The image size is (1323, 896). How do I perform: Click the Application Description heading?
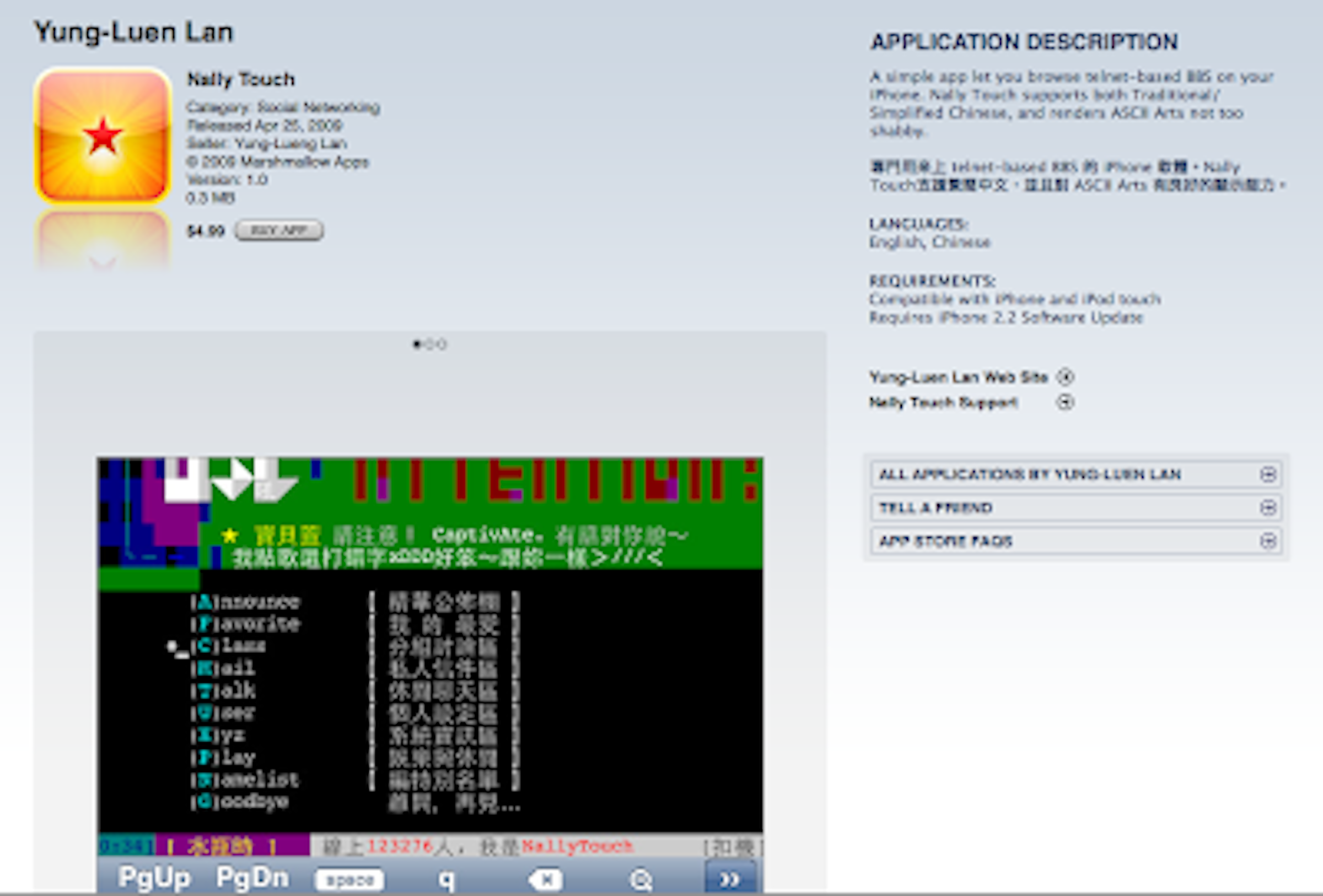tap(1024, 41)
